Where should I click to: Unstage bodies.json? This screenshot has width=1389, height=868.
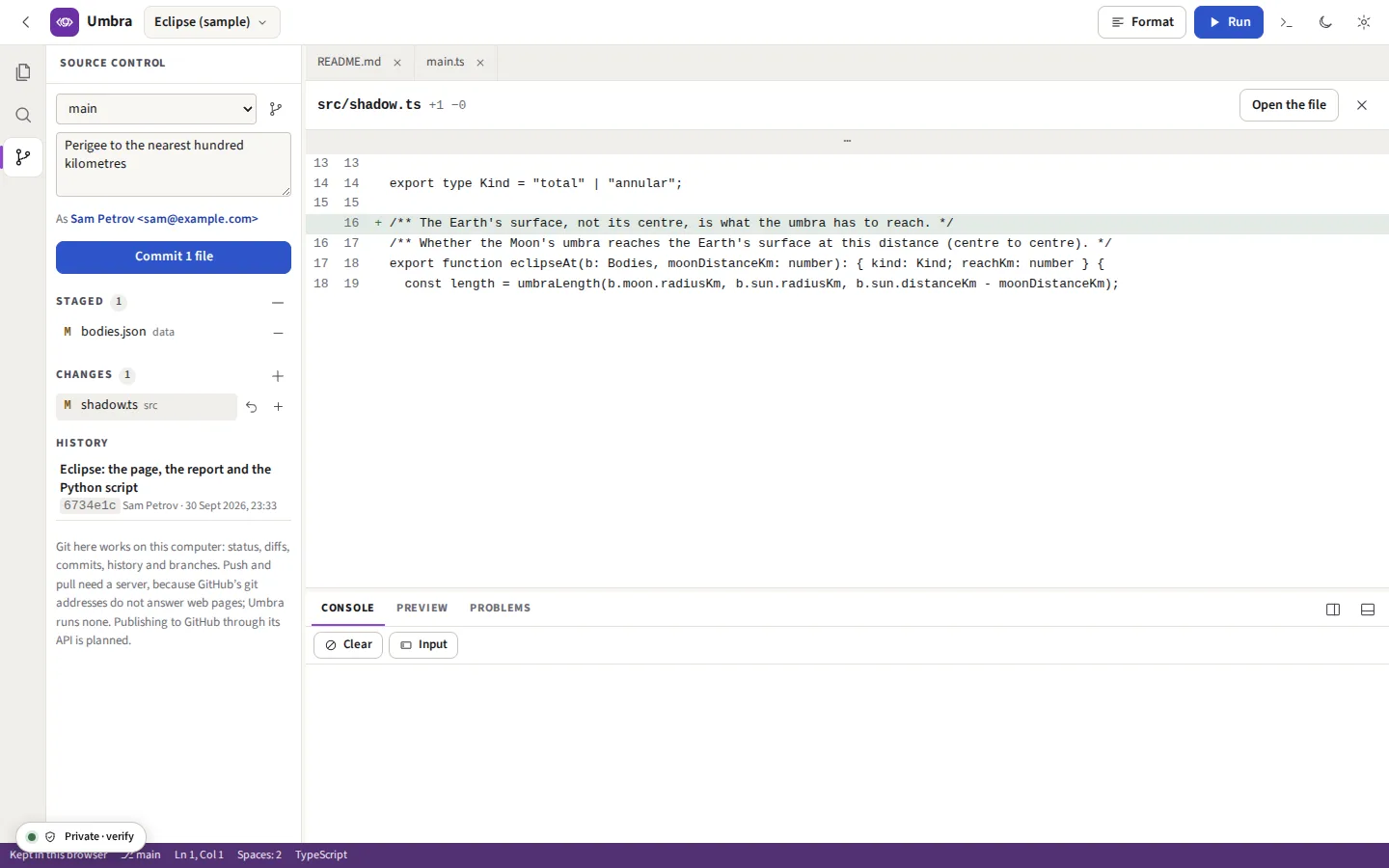click(278, 333)
